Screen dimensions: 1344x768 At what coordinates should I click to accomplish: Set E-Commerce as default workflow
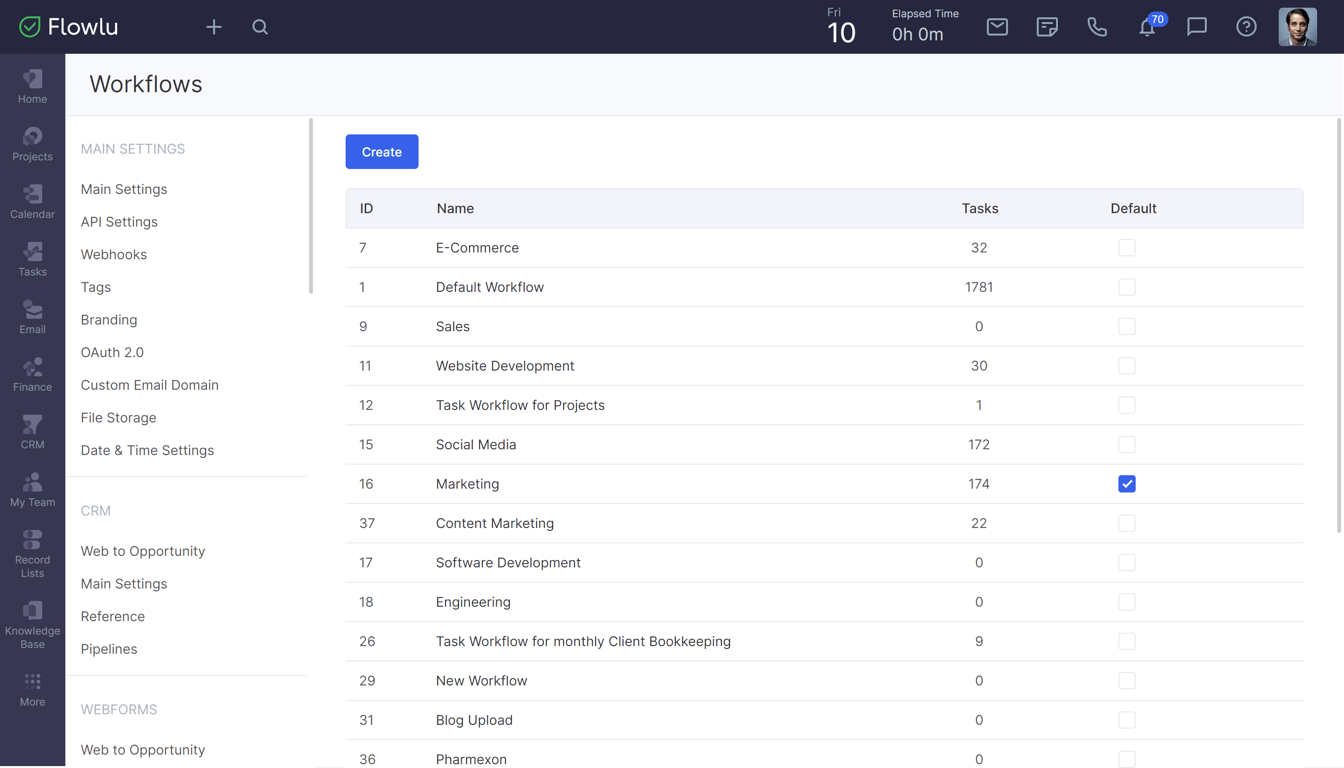click(1127, 248)
